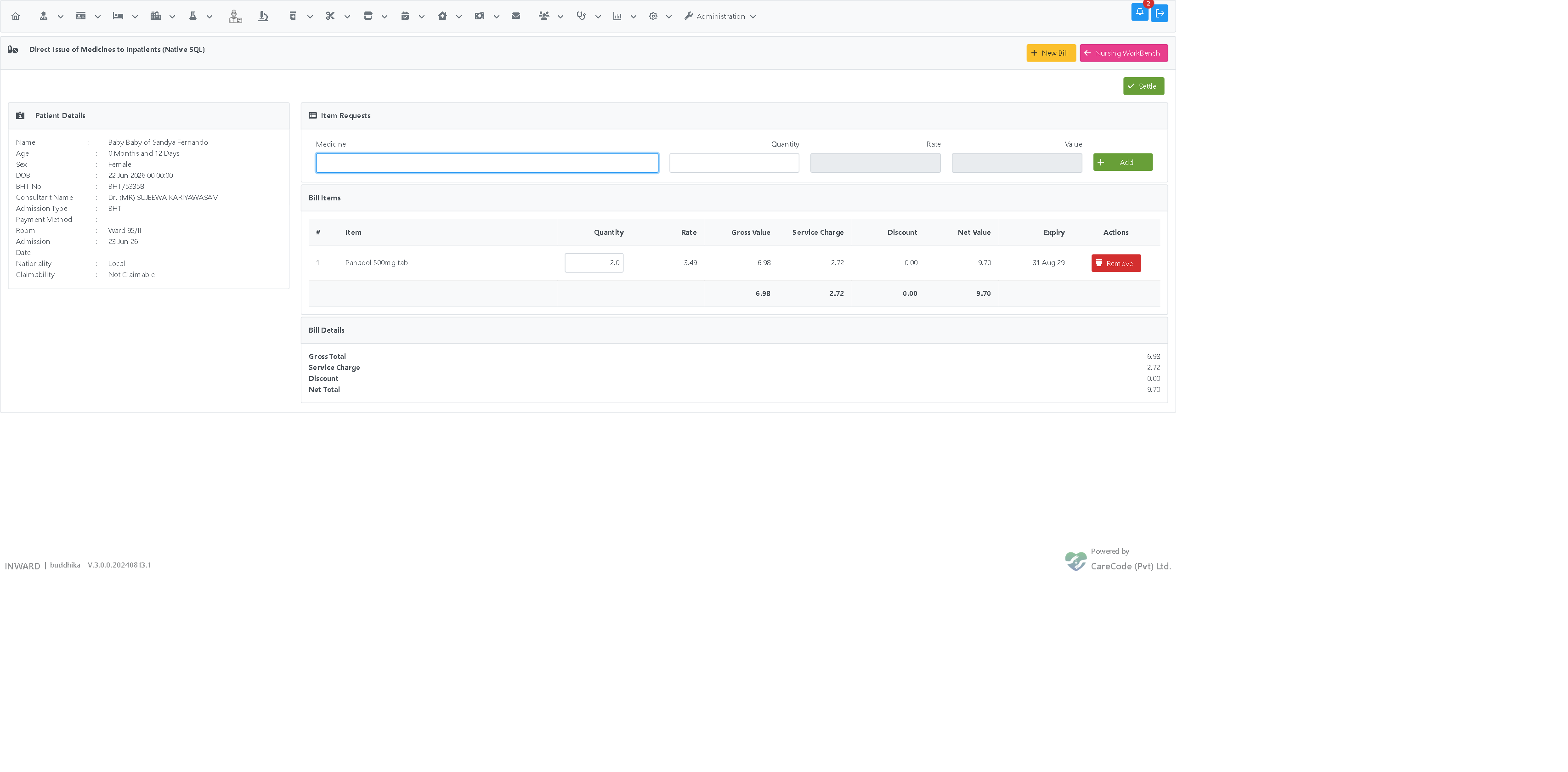Click the 'Gross Value' column header
The image size is (1568, 772).
pos(751,233)
